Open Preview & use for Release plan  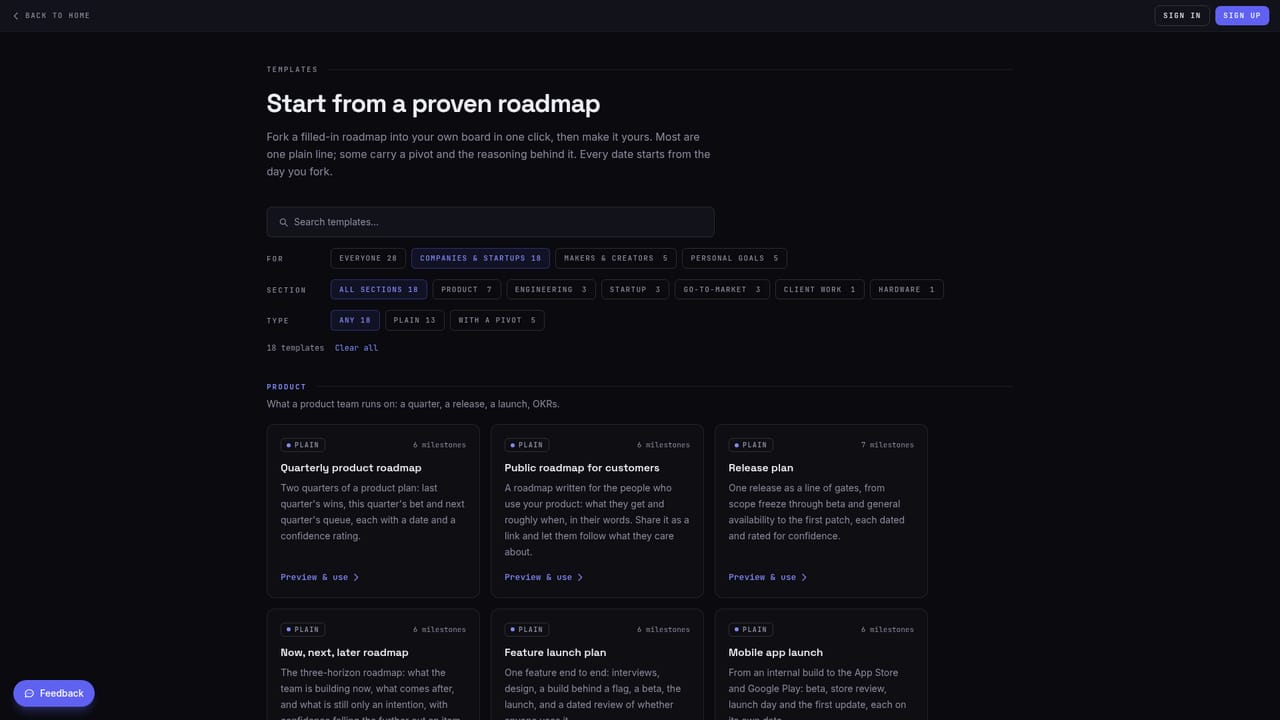(768, 577)
